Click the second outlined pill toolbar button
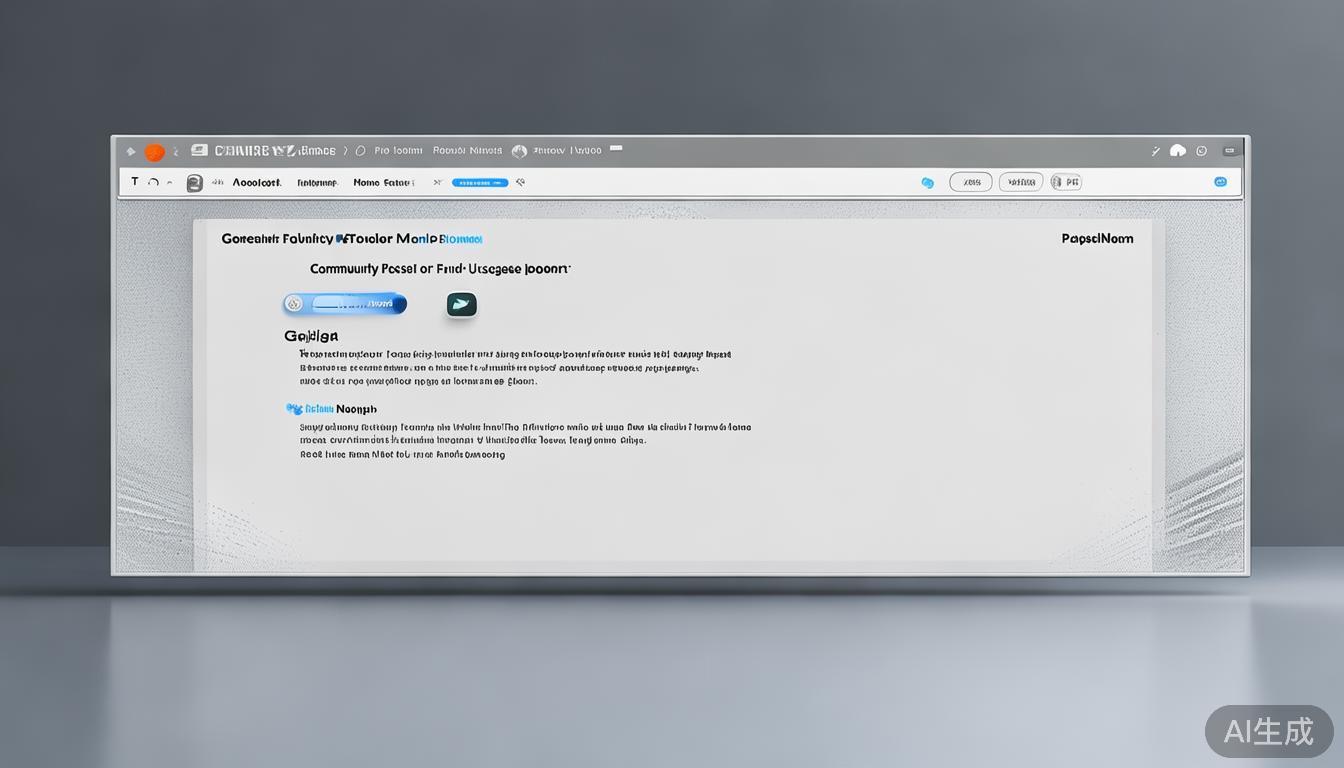This screenshot has height=768, width=1344. pyautogui.click(x=1020, y=182)
